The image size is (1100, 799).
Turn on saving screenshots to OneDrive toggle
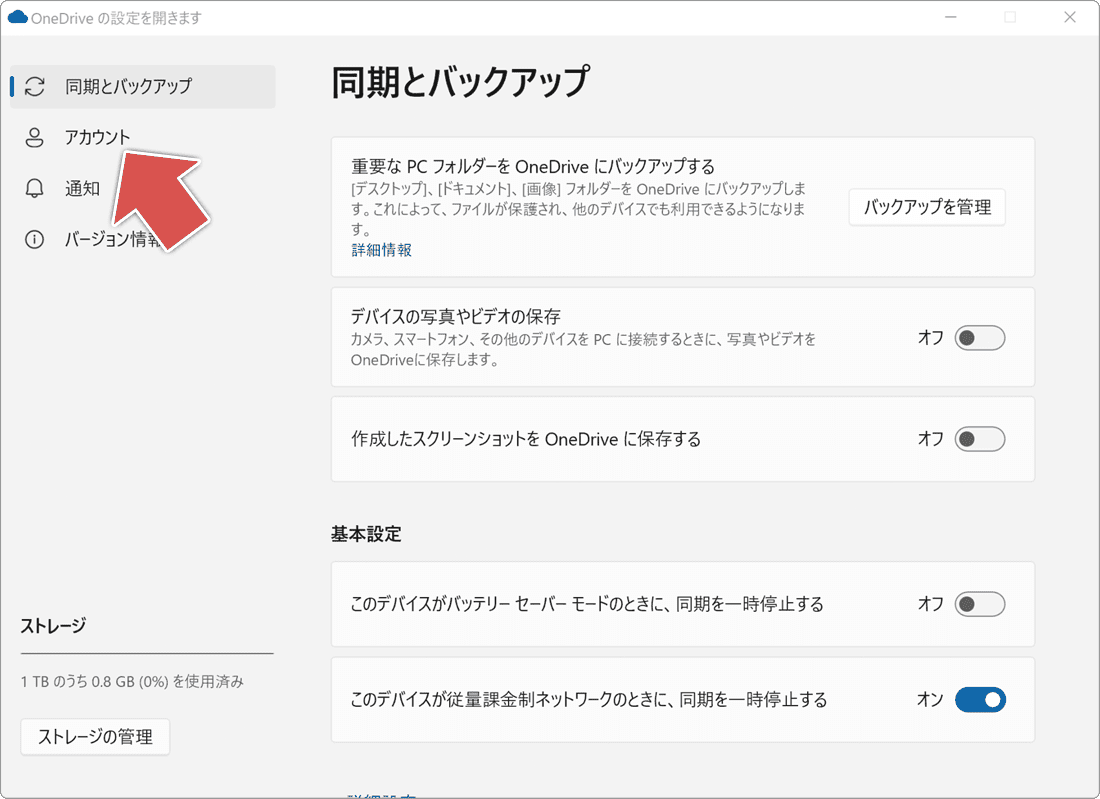pyautogui.click(x=979, y=439)
